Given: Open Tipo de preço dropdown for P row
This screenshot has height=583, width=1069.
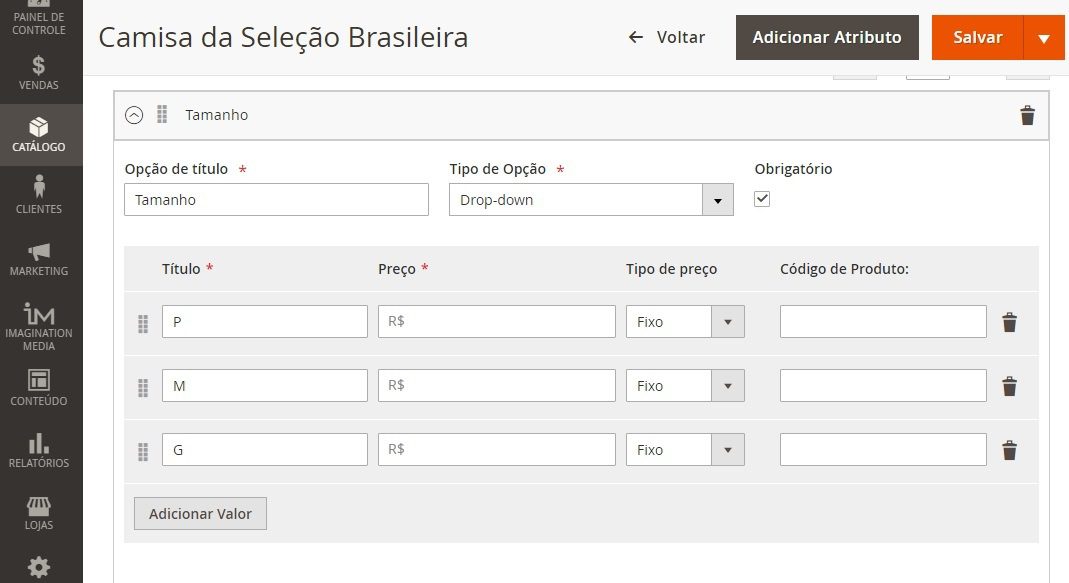Looking at the screenshot, I should click(685, 322).
